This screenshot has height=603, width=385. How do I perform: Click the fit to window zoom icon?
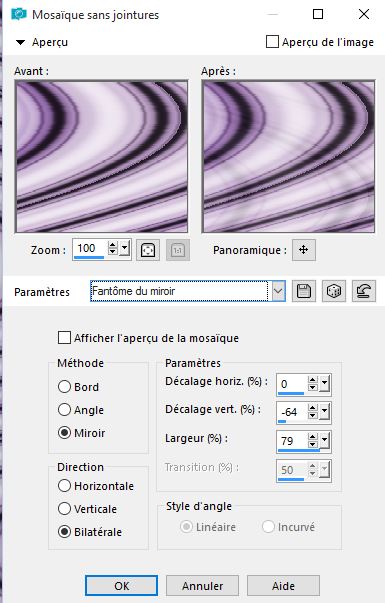pos(148,250)
